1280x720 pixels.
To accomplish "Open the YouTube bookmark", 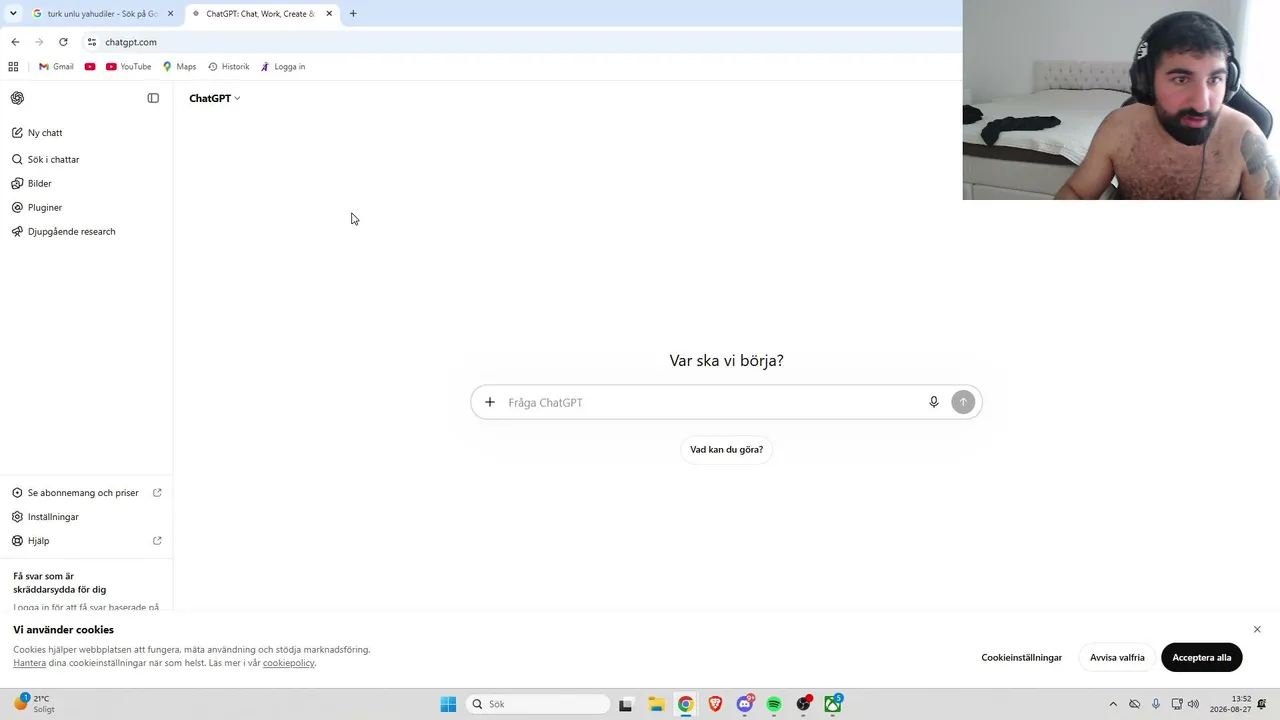I will click(x=129, y=67).
